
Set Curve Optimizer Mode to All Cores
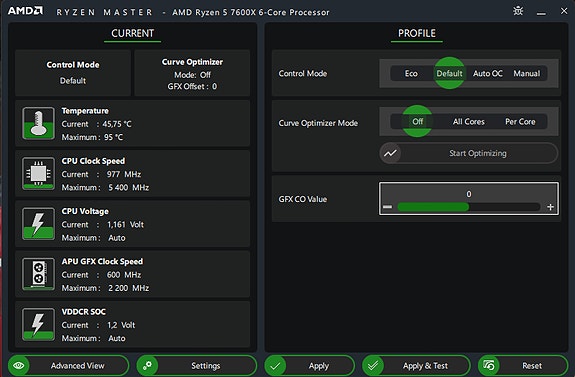[469, 121]
